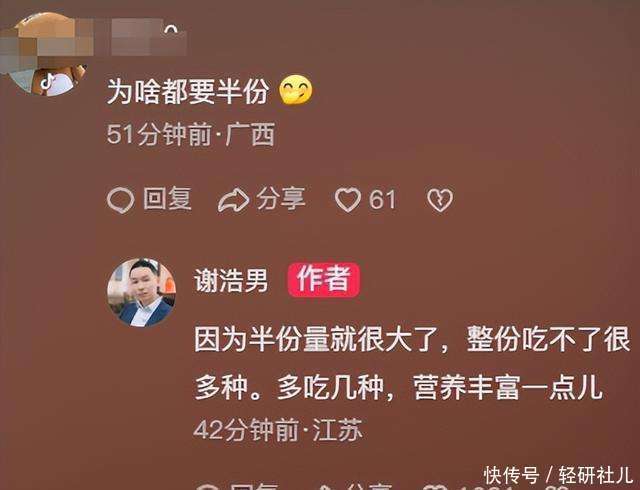Click the caret next to the blurred username

point(171,30)
